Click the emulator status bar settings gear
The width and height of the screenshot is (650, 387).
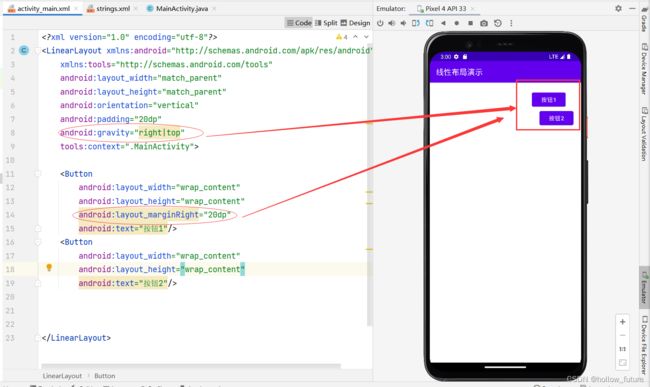[x=456, y=56]
